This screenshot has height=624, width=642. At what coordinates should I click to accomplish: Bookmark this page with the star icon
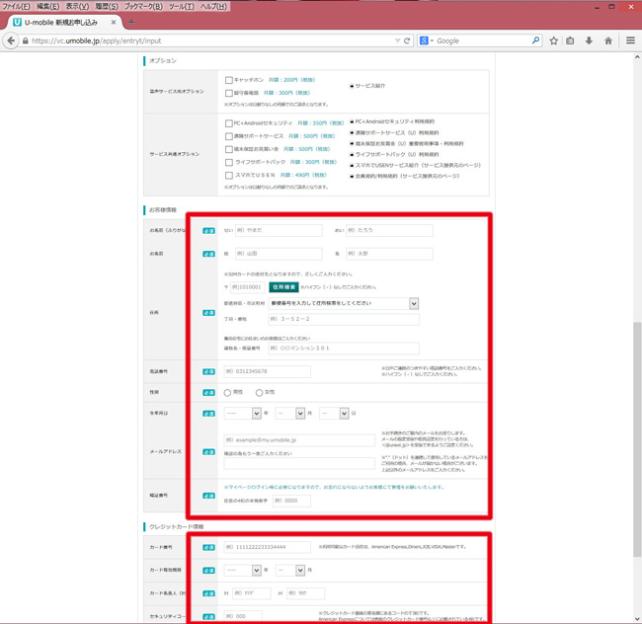[x=554, y=41]
